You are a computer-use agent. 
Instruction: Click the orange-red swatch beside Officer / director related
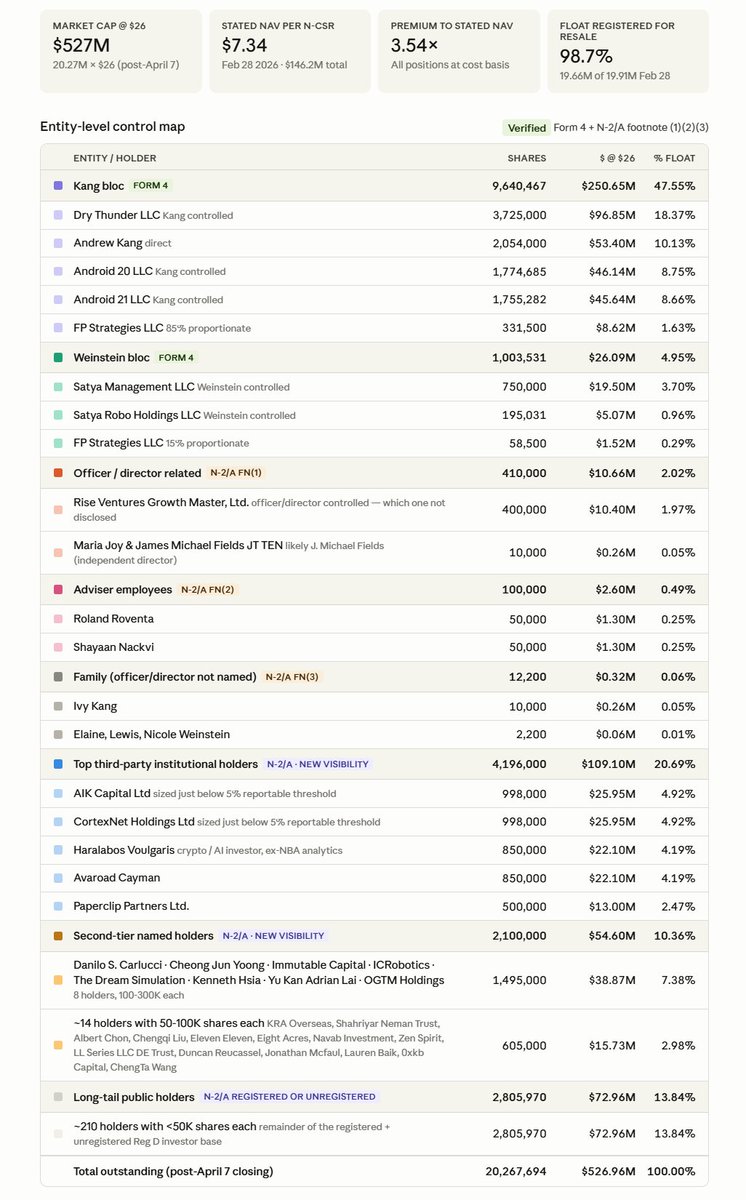[x=58, y=472]
